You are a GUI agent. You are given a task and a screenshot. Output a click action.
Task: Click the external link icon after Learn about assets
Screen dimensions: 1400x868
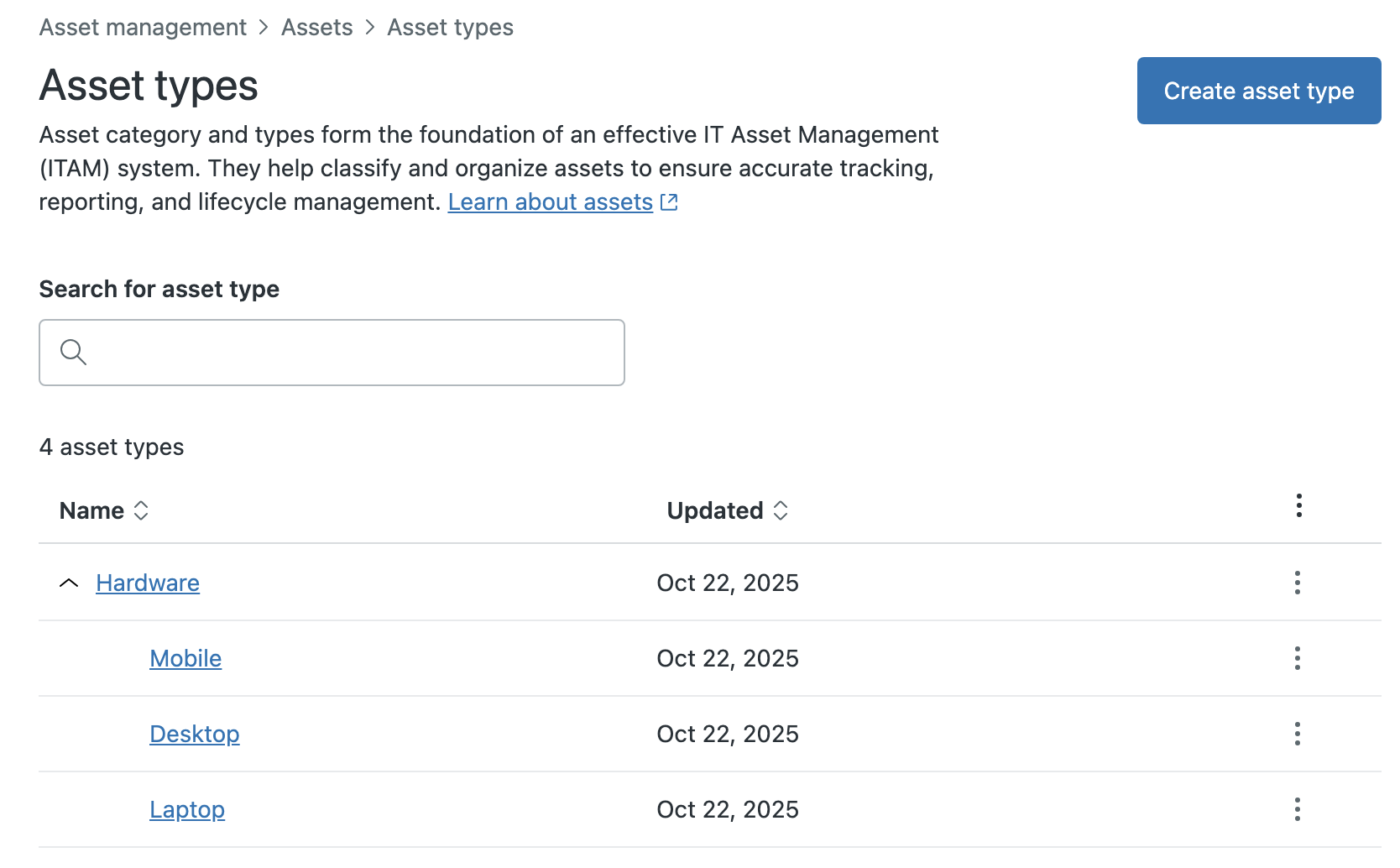click(x=669, y=202)
